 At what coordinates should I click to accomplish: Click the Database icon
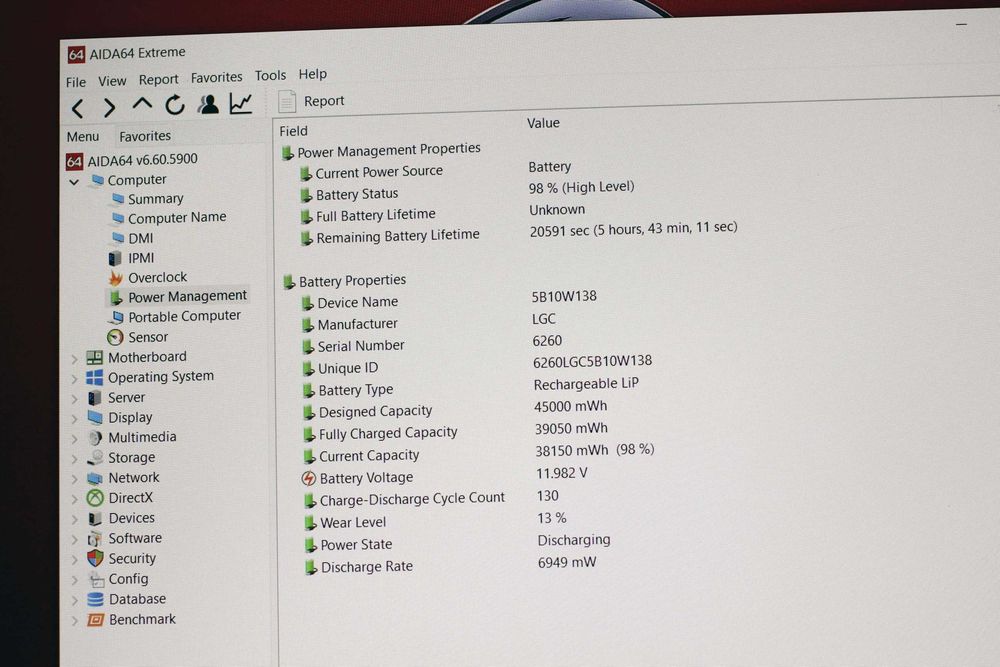coord(96,599)
